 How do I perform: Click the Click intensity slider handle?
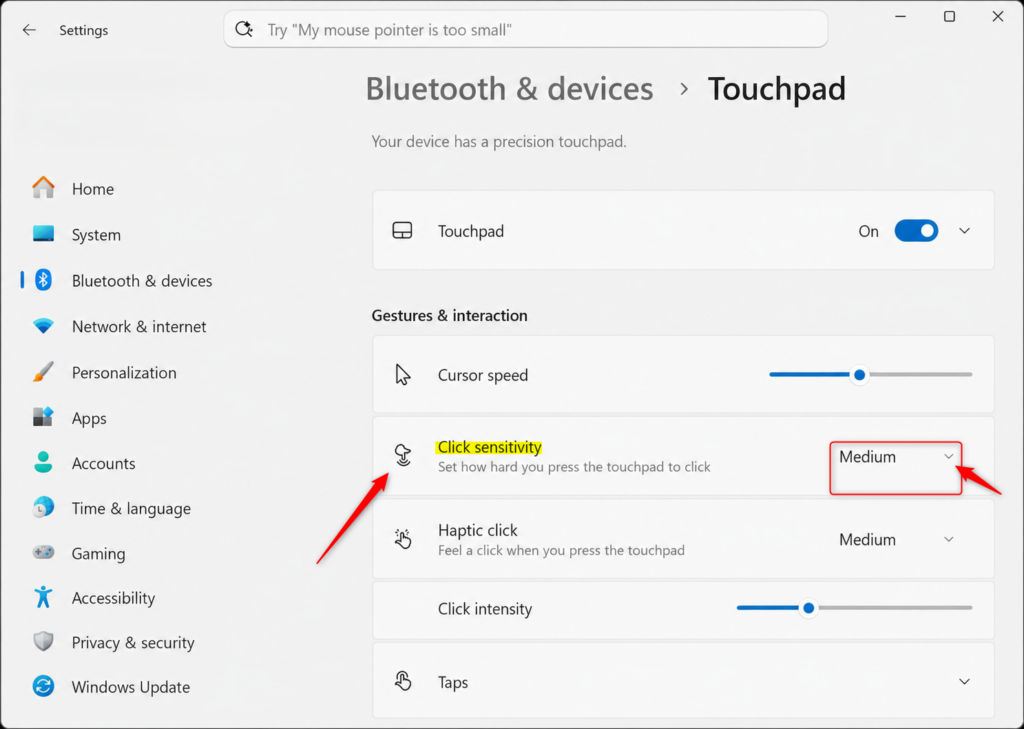[808, 608]
